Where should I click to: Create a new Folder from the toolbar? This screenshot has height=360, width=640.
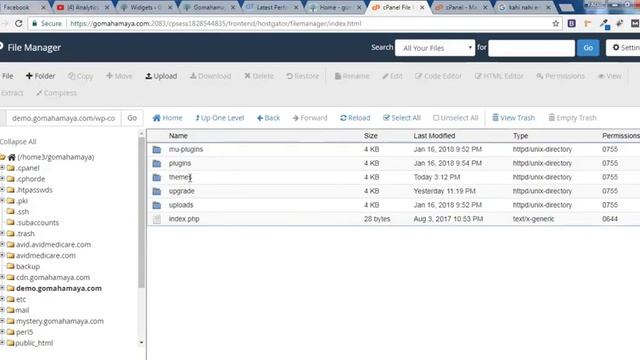tap(40, 76)
